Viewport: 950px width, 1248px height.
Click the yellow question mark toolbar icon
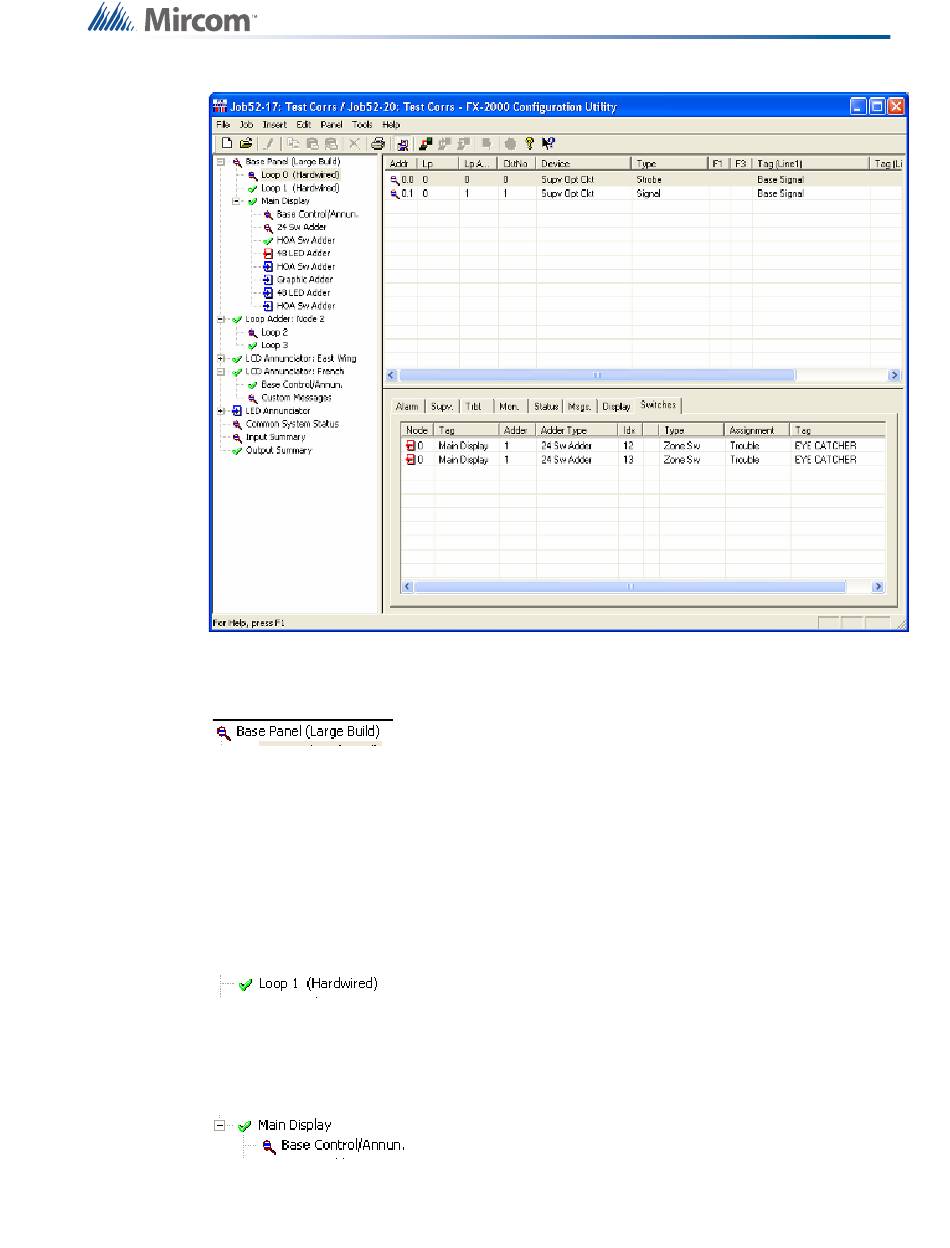click(x=530, y=143)
